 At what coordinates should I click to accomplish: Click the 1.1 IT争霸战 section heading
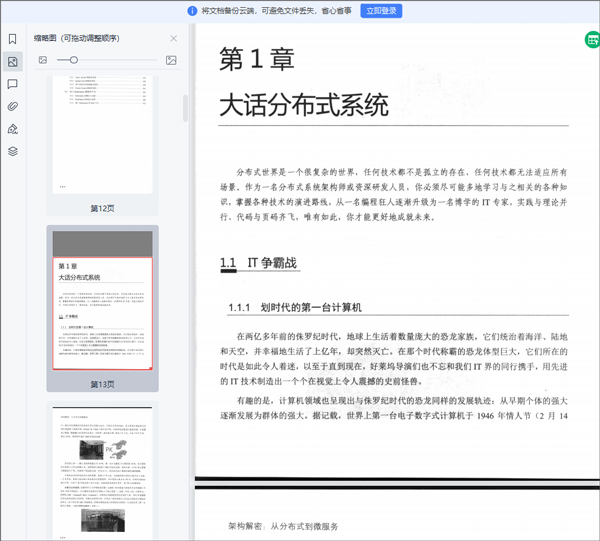[x=258, y=264]
